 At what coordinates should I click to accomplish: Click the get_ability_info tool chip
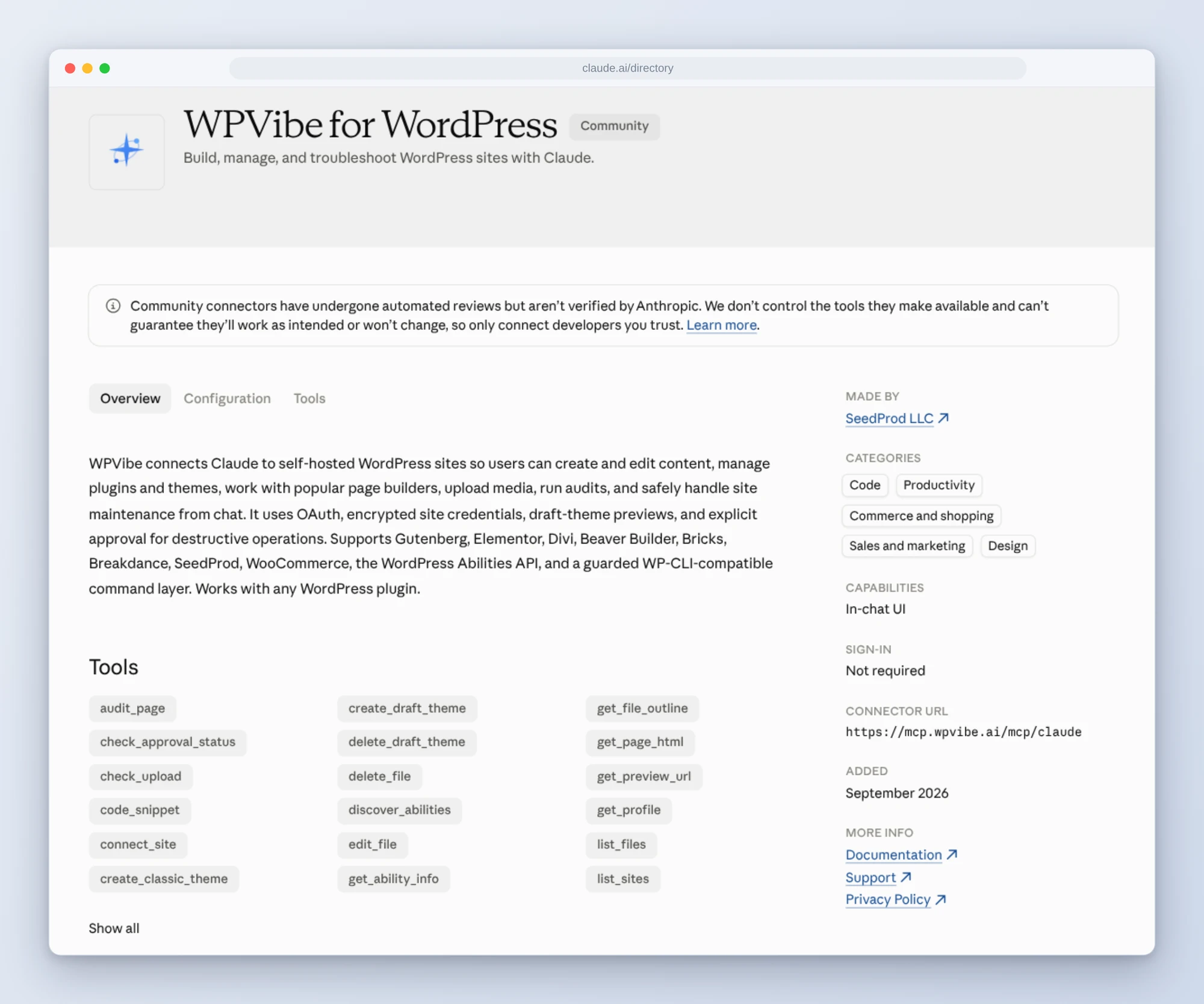point(393,879)
